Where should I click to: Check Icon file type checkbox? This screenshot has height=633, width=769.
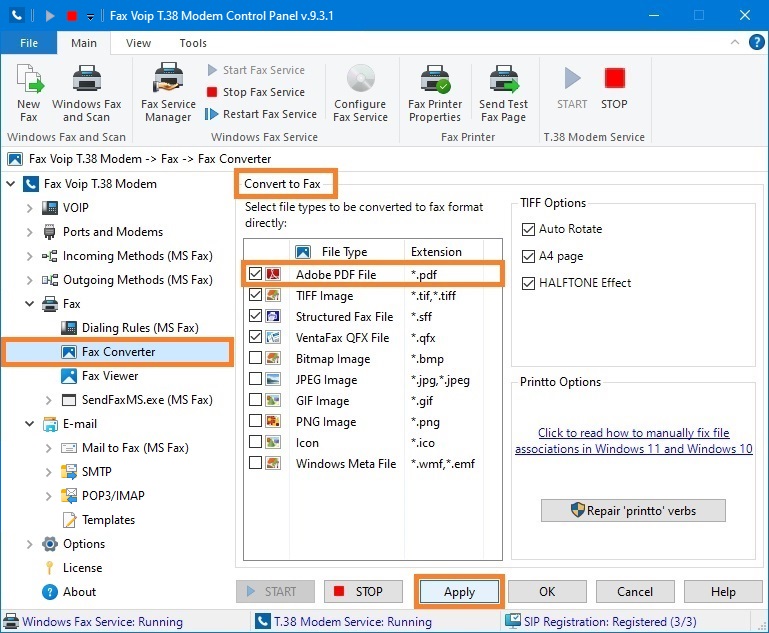(x=256, y=442)
